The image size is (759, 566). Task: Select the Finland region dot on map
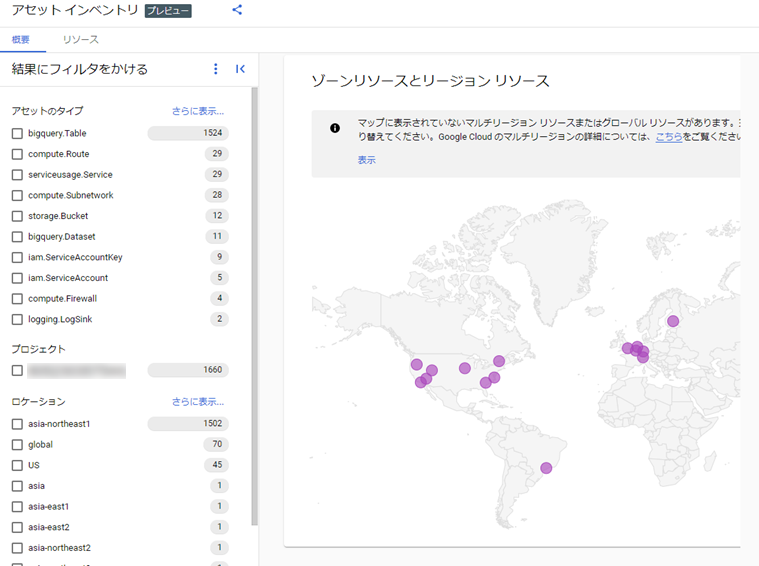click(673, 321)
